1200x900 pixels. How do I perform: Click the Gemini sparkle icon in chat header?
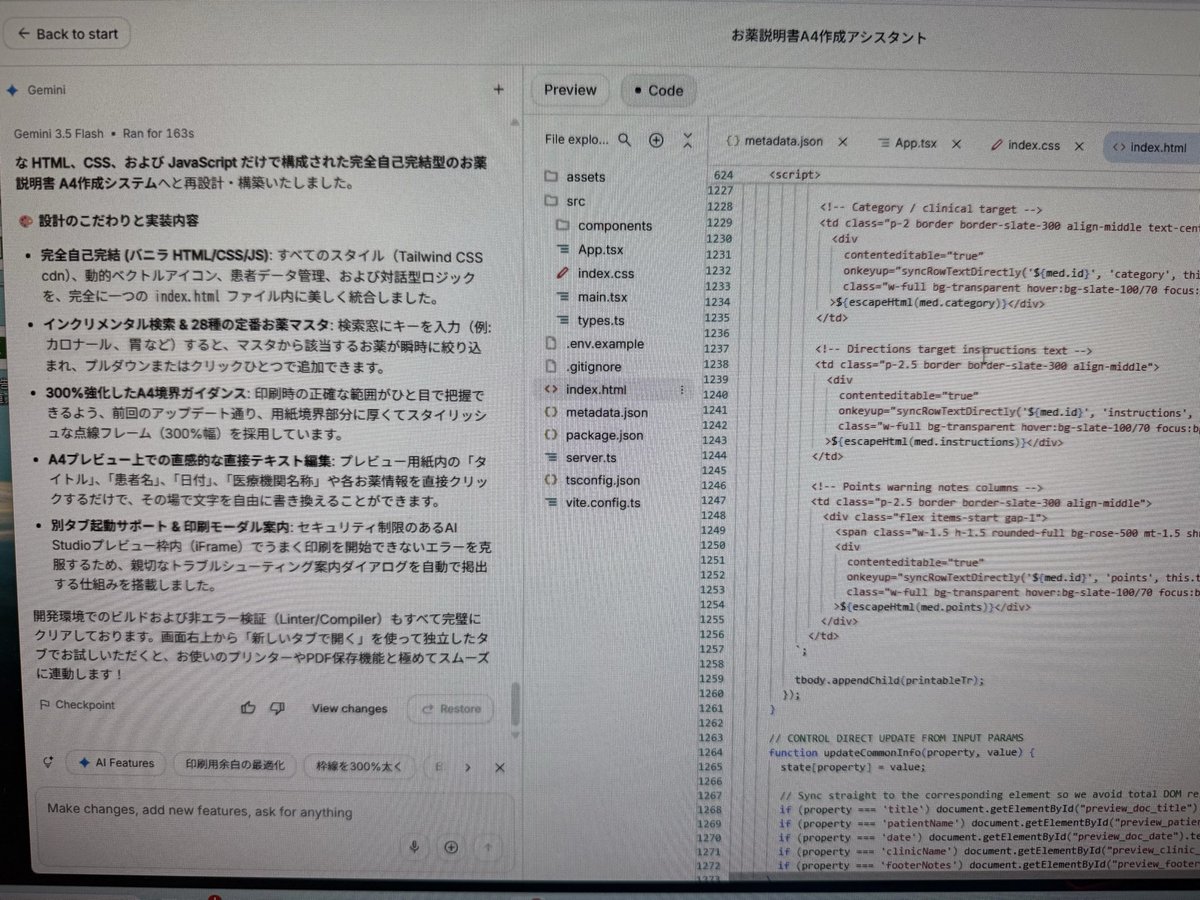[12, 90]
